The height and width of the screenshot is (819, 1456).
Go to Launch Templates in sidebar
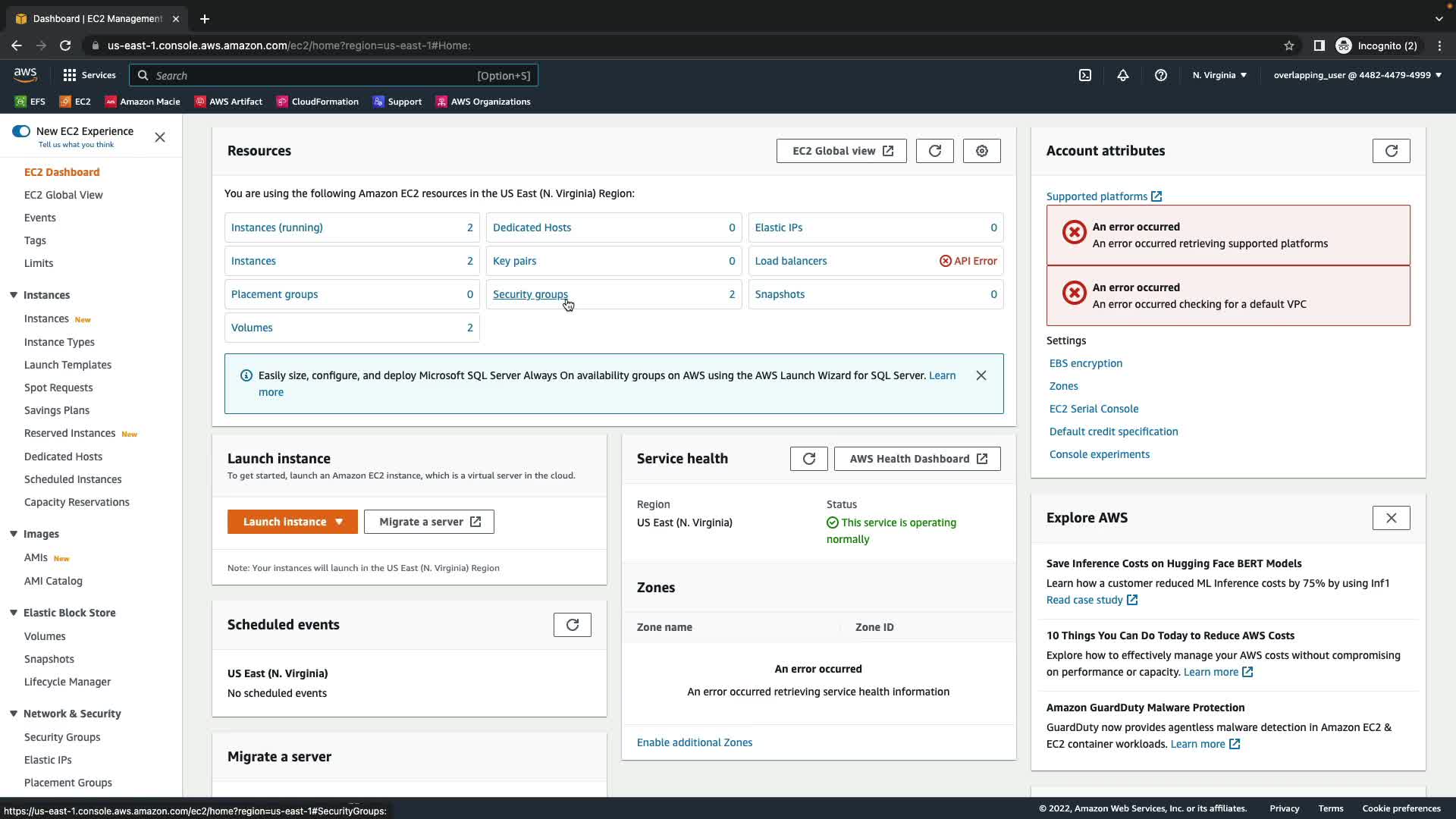(67, 365)
